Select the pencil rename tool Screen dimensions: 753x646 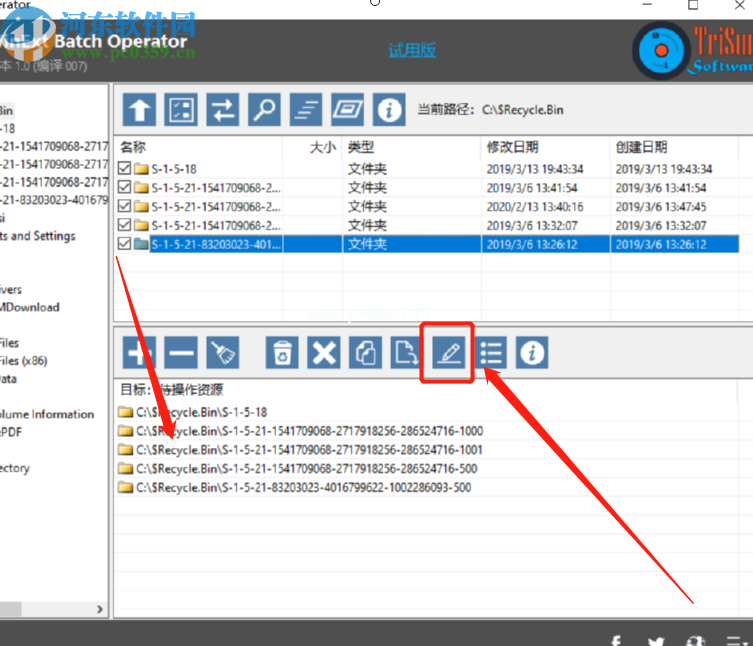448,352
